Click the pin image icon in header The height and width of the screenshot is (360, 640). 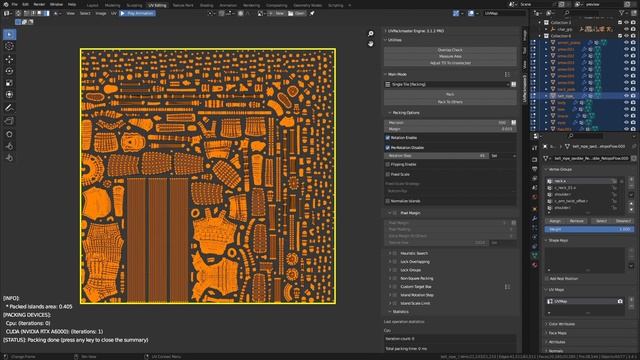pyautogui.click(x=312, y=13)
